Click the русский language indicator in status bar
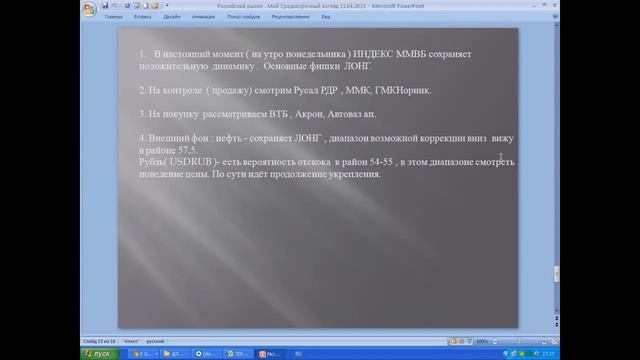Viewport: 640px width, 360px height. (x=155, y=341)
